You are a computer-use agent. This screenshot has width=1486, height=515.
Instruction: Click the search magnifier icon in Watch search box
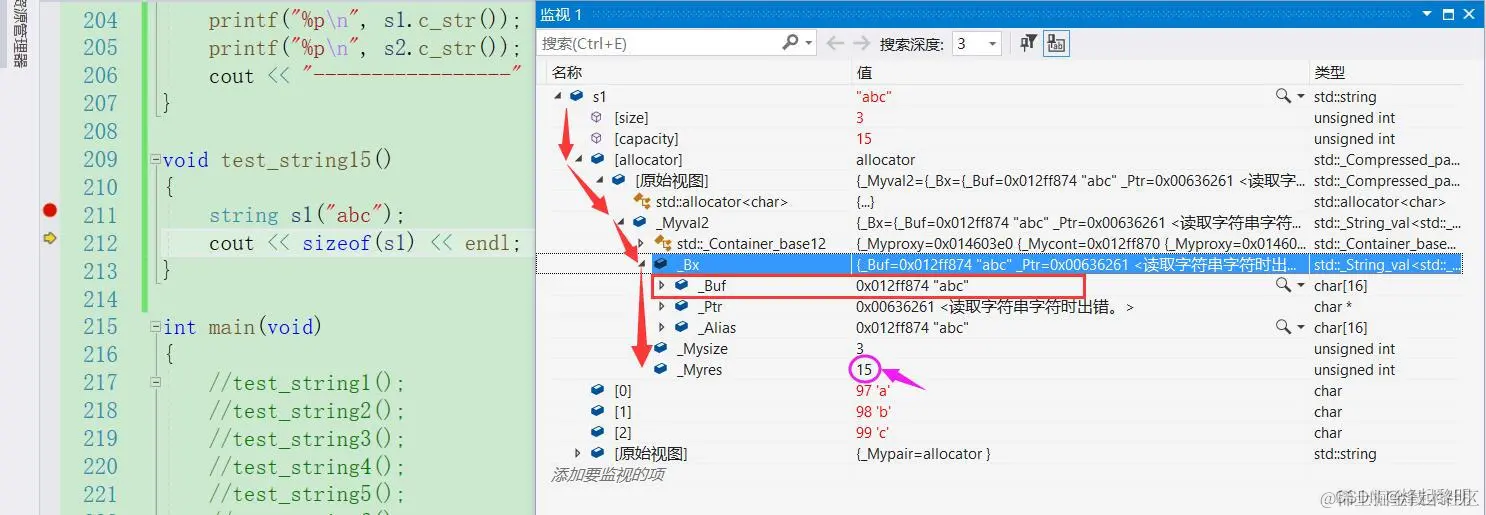click(x=790, y=43)
